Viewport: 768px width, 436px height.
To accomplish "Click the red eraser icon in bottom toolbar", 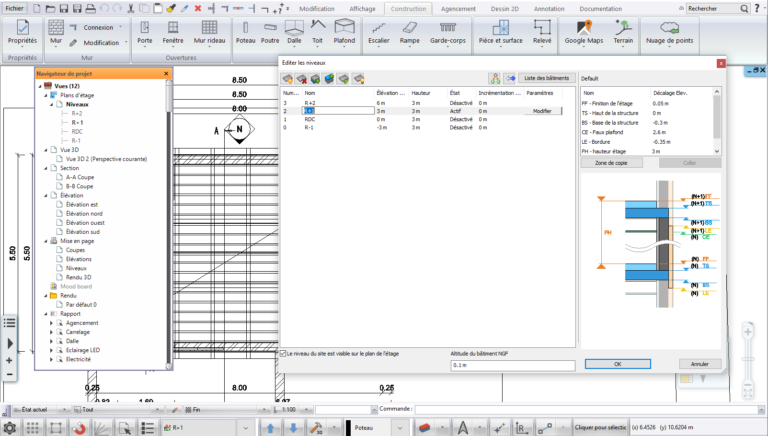I will pos(424,428).
